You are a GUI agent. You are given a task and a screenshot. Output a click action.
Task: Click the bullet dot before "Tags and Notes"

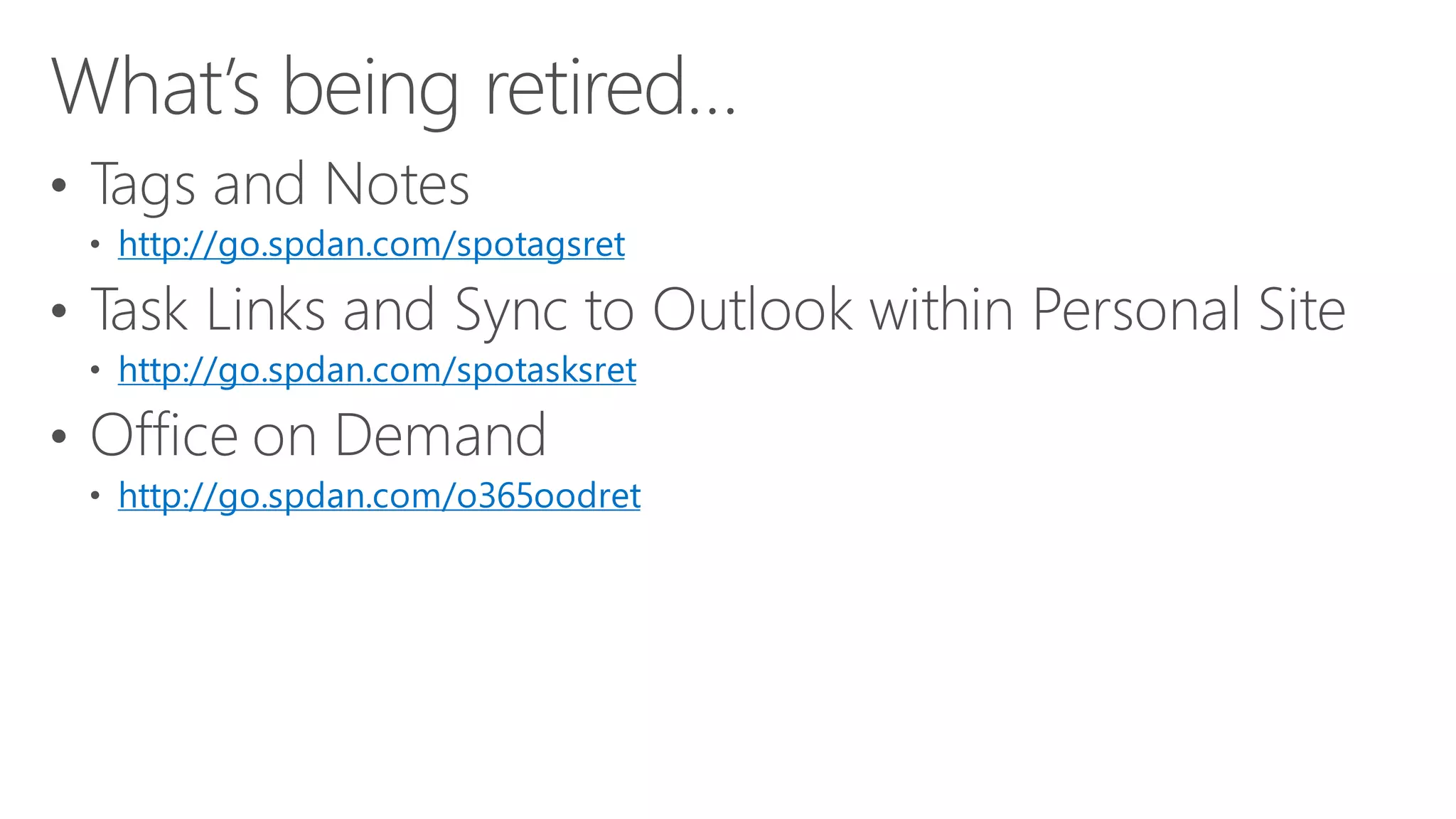(x=59, y=186)
